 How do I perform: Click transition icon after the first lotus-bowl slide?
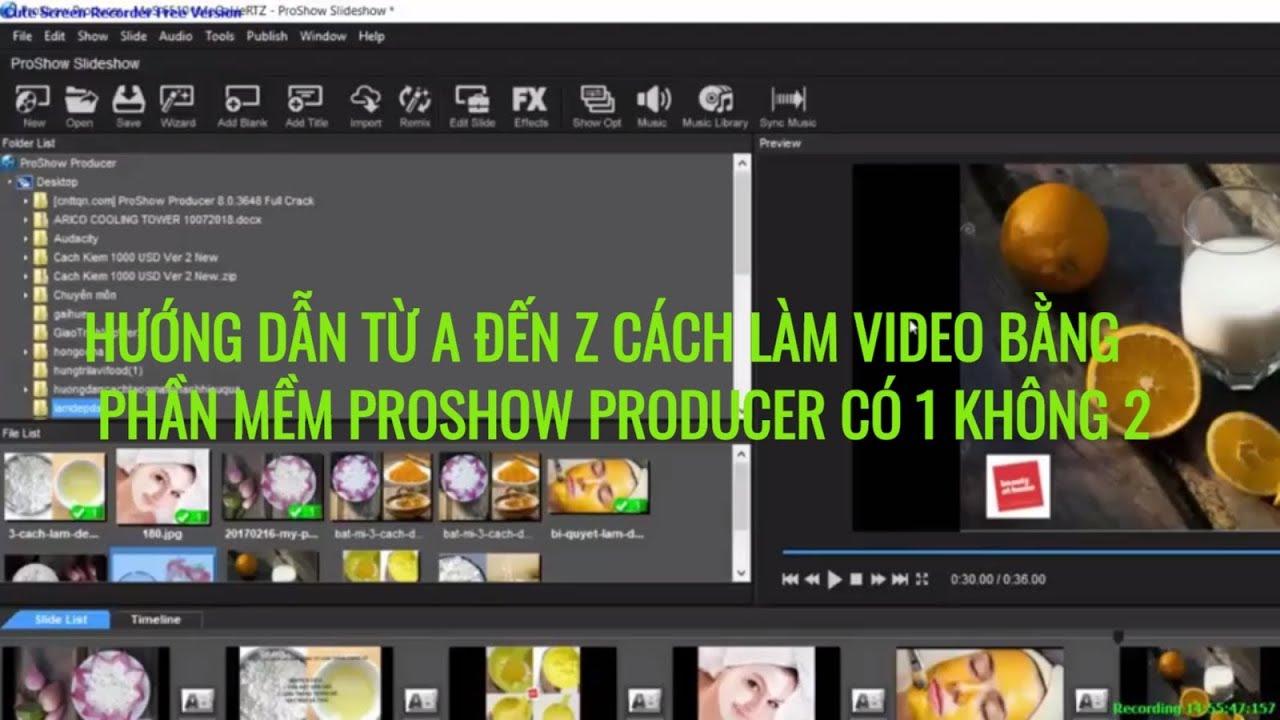[196, 701]
